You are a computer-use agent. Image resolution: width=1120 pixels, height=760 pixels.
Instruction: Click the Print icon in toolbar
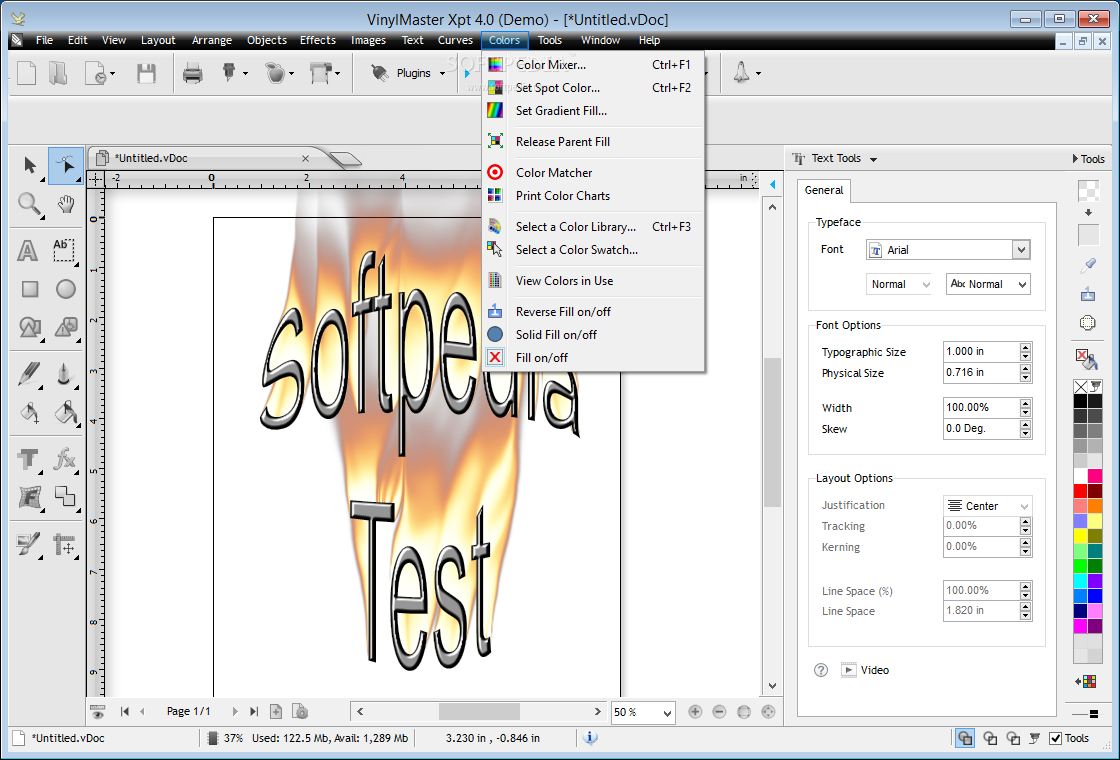click(x=193, y=73)
